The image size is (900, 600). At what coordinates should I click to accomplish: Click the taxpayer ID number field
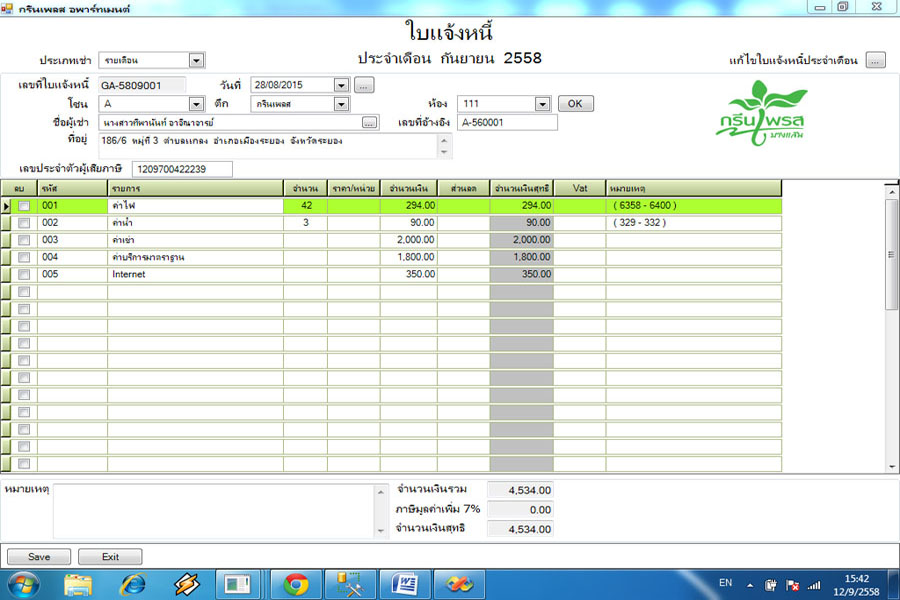(182, 169)
